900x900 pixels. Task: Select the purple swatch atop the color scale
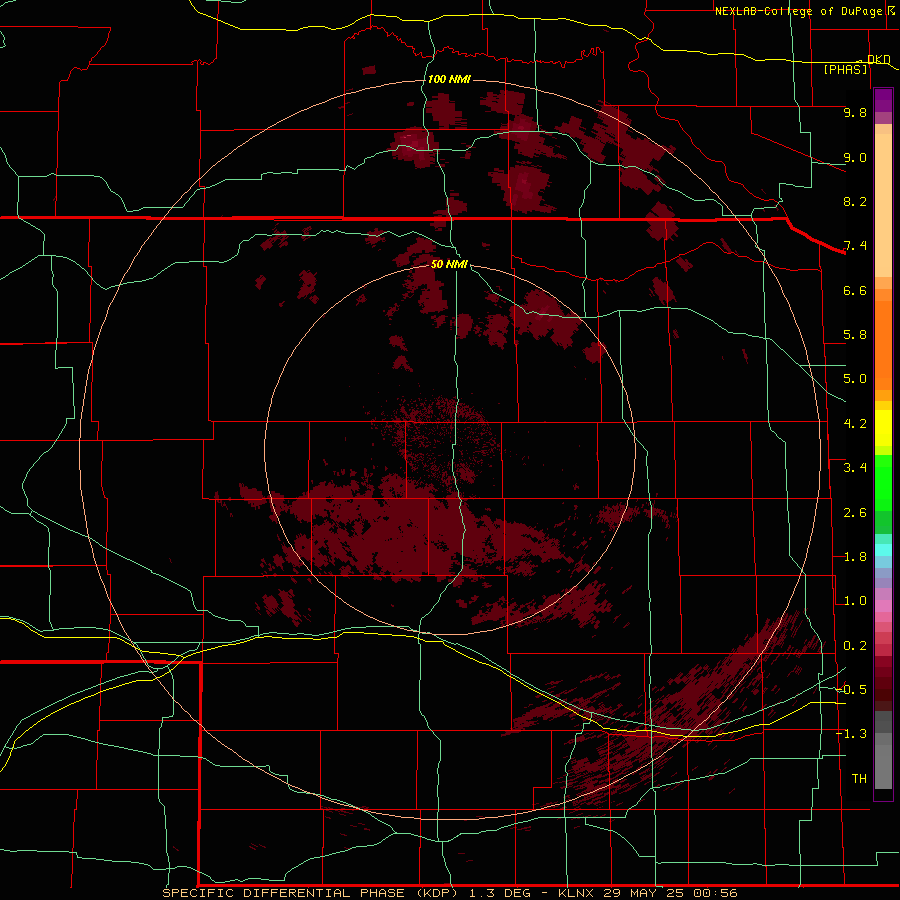[x=883, y=100]
